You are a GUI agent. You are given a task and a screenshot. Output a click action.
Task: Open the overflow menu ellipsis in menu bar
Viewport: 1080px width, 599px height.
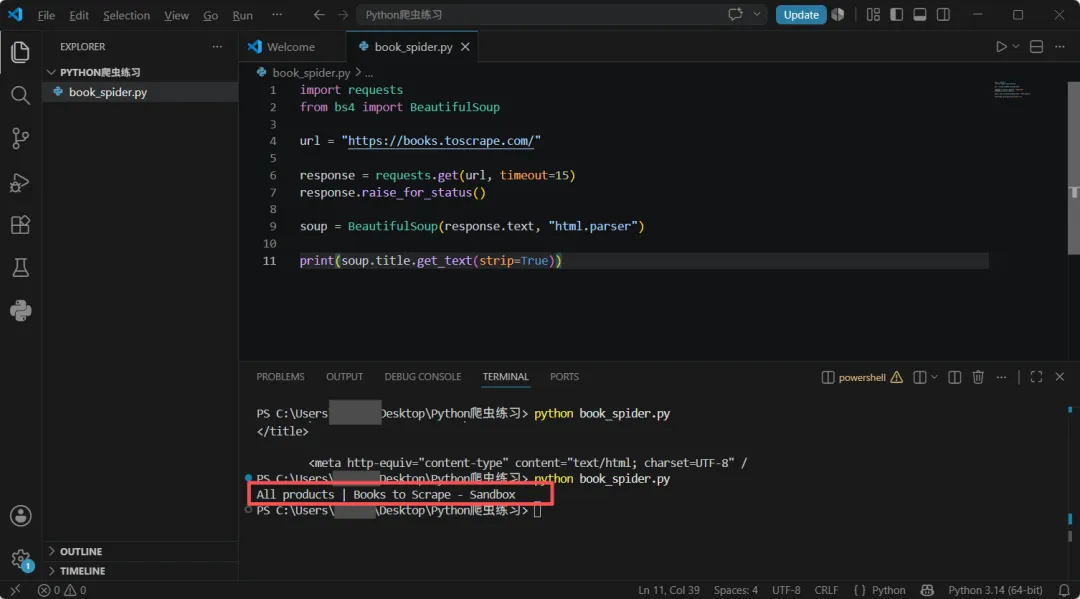[x=277, y=14]
